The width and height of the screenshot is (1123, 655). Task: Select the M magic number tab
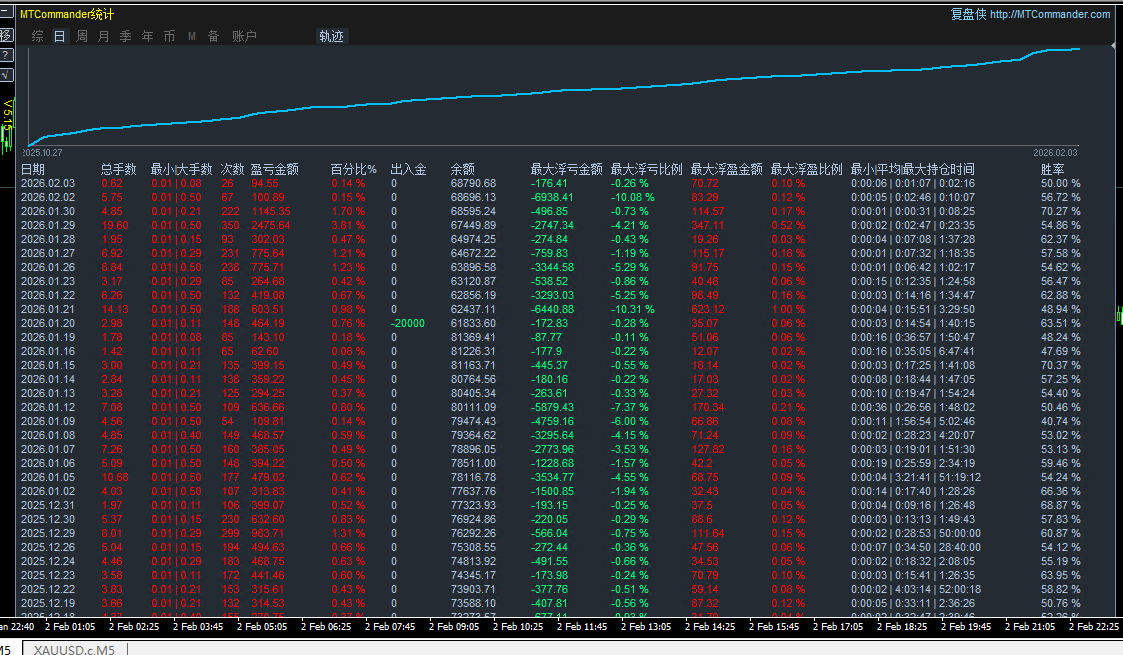[191, 36]
